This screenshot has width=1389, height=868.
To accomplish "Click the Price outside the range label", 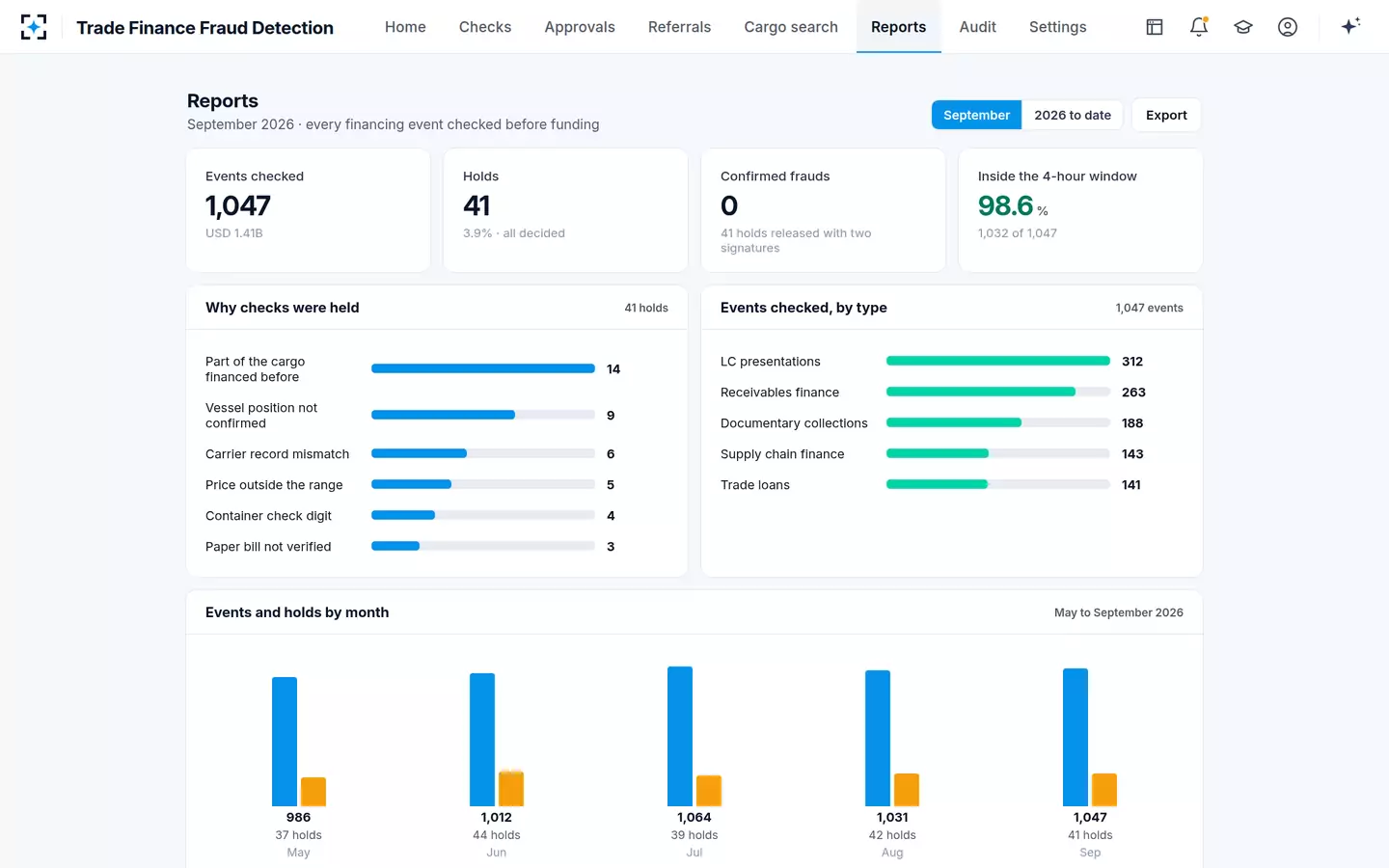I will click(274, 485).
